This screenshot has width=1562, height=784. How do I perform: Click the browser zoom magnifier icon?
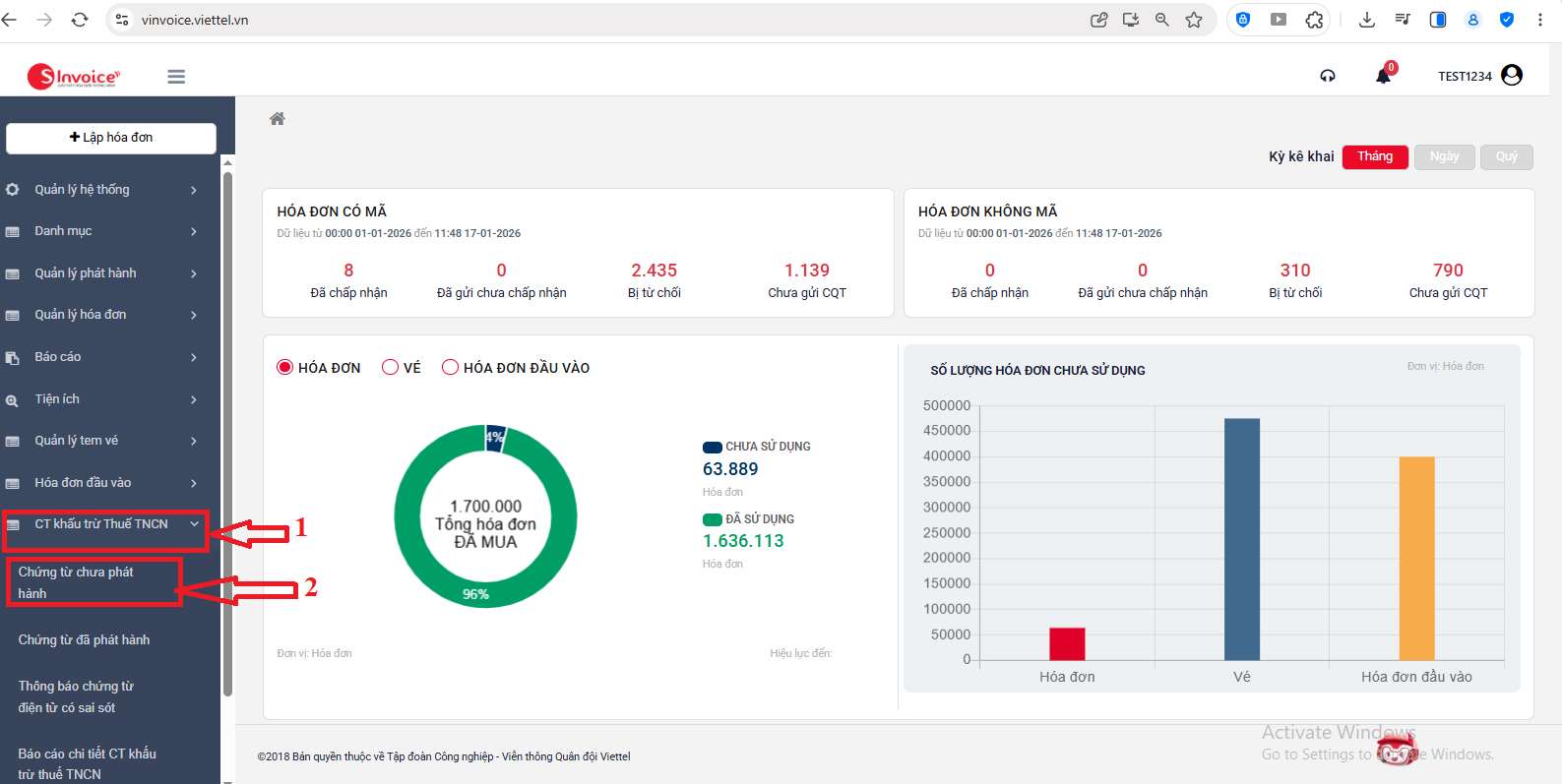coord(1162,20)
